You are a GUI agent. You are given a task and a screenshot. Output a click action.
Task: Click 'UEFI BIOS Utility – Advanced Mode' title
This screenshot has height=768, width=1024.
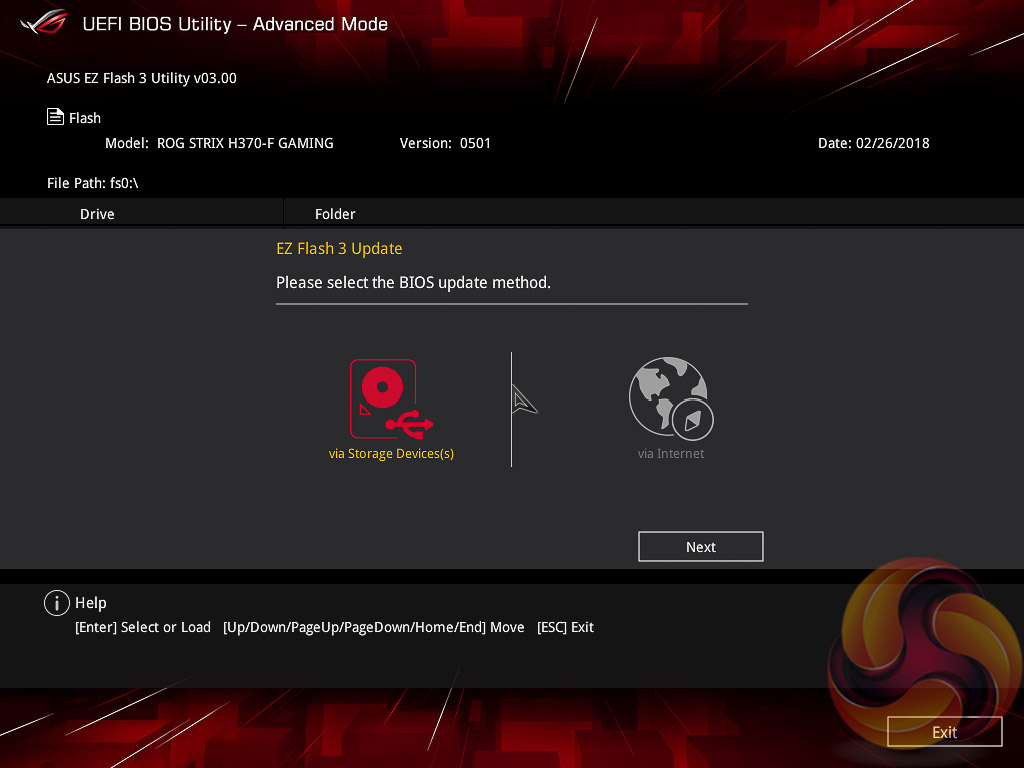point(235,24)
